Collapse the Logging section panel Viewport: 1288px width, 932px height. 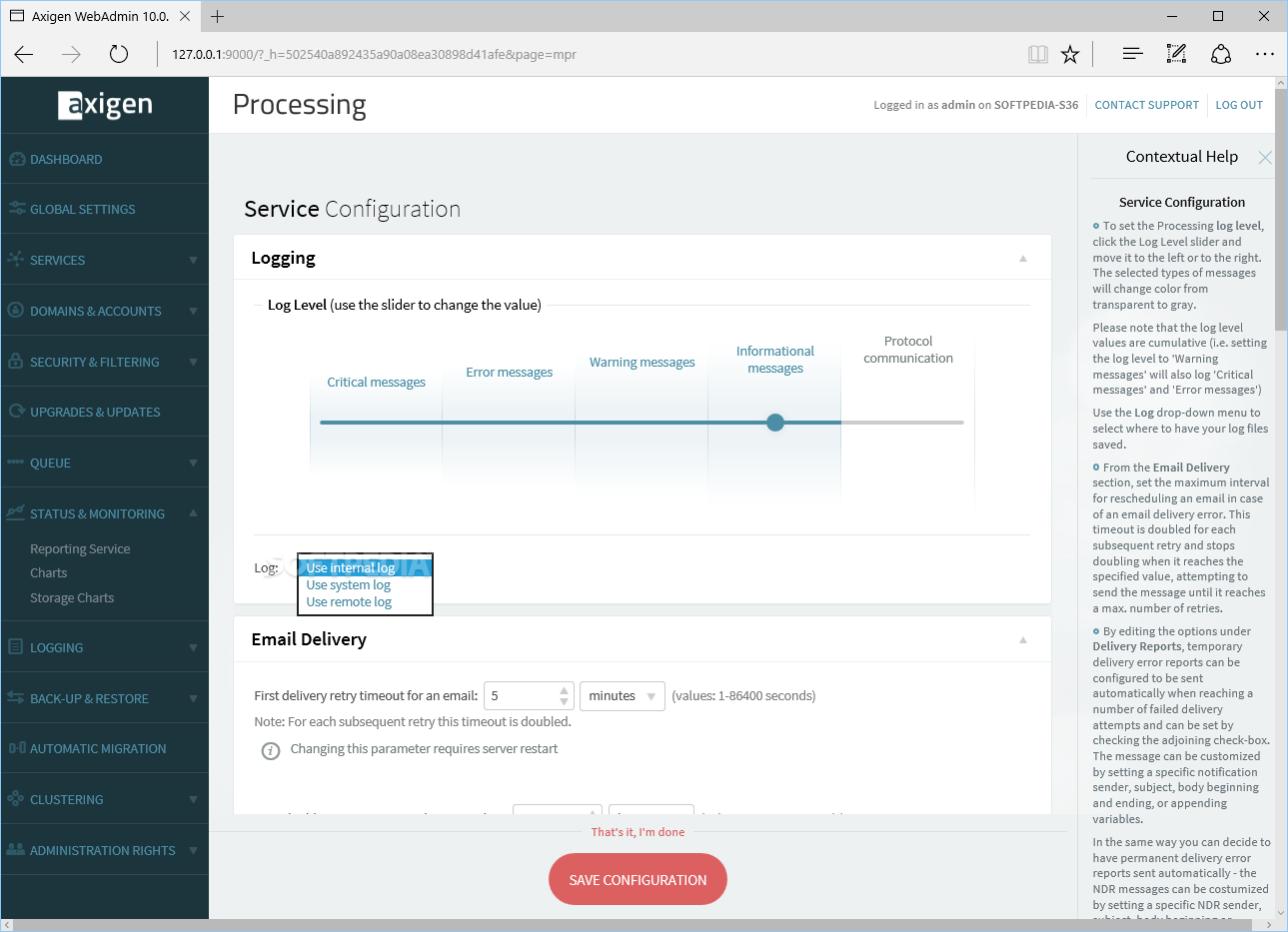point(1023,259)
